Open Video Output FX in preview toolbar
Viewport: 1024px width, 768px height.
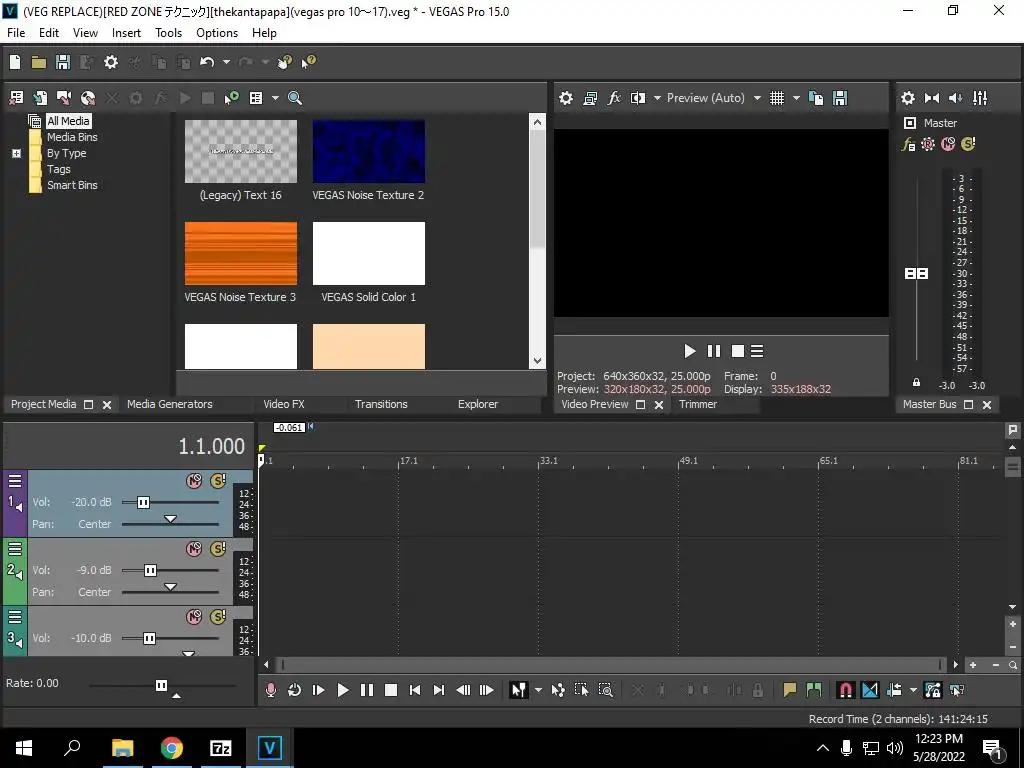[614, 98]
